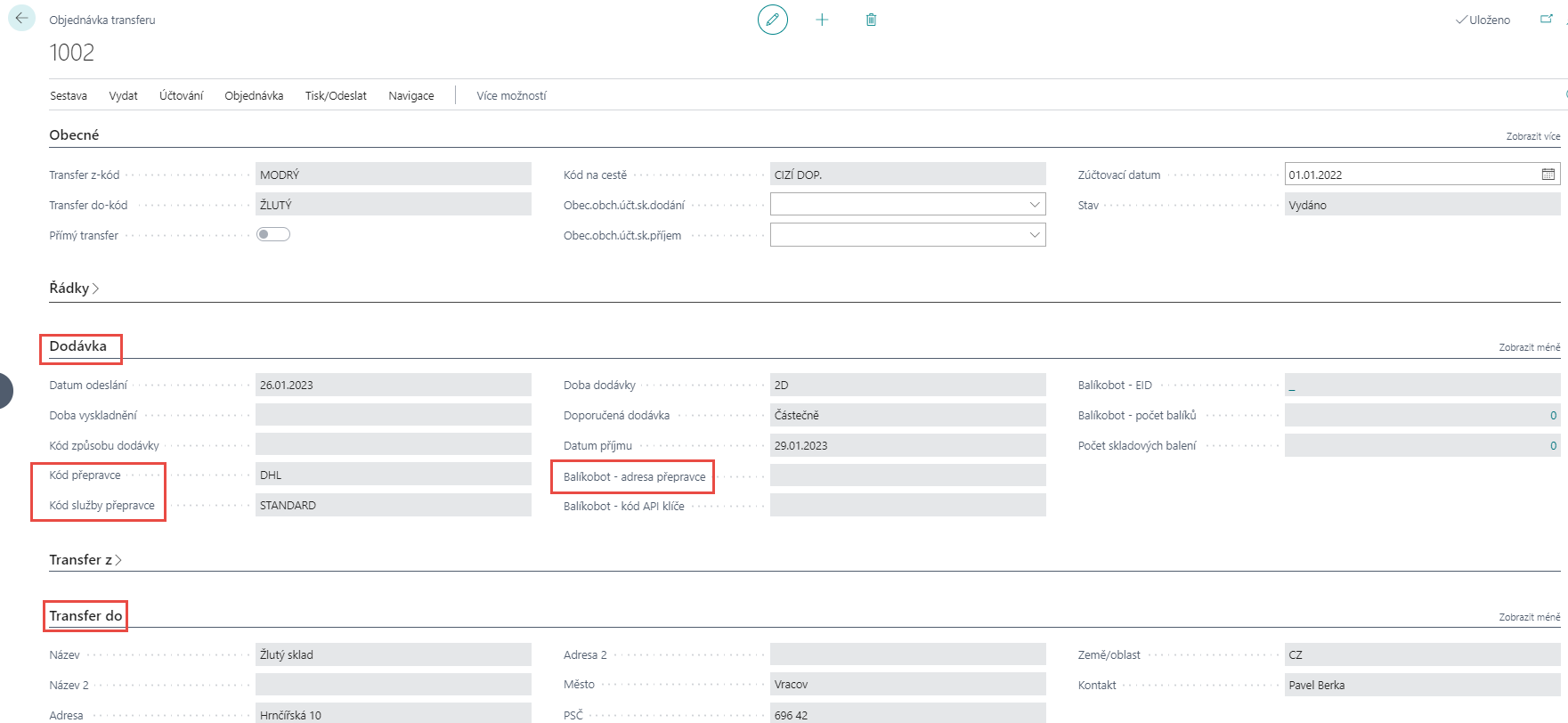
Task: Click Zobrazit více in Obecné section
Action: [1532, 136]
